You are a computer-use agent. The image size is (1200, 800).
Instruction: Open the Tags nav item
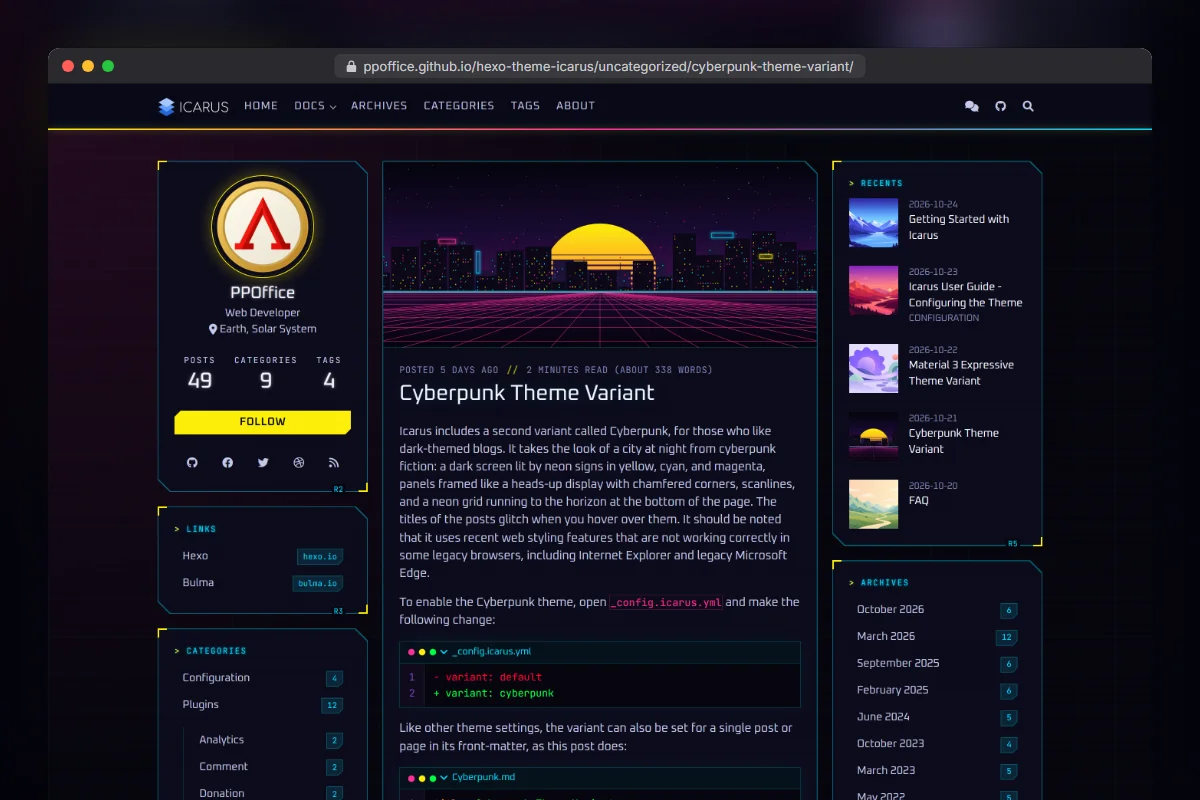525,106
